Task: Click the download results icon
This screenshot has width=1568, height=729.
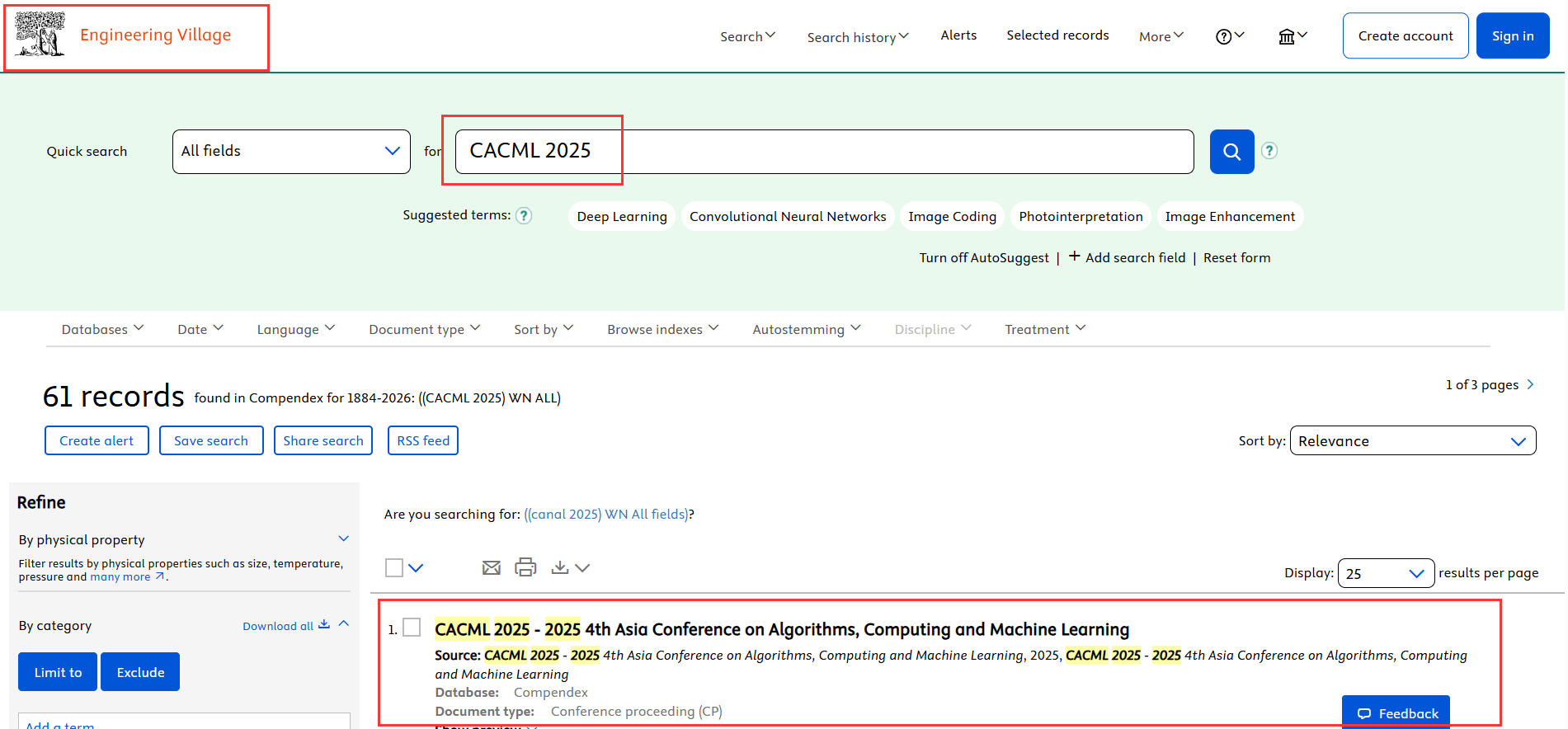Action: click(x=561, y=567)
